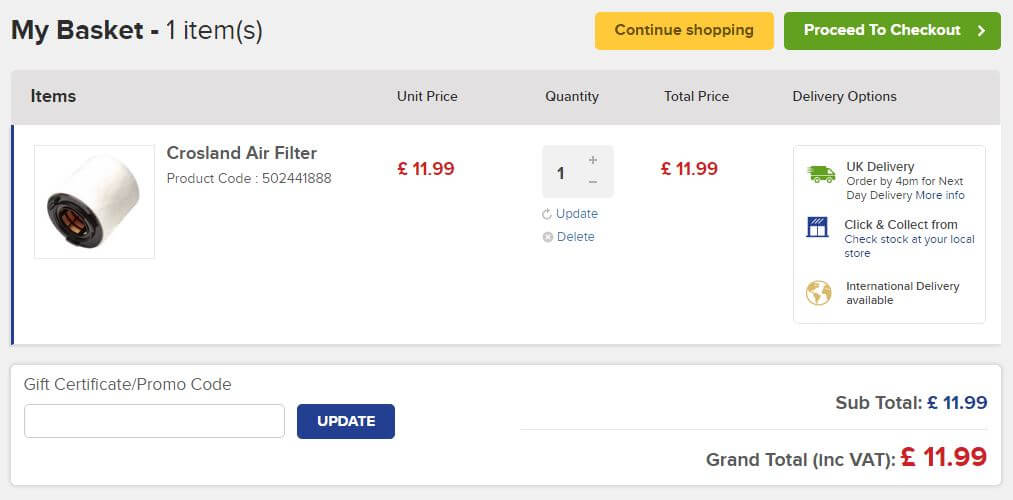The height and width of the screenshot is (500, 1013).
Task: Click the quantity field showing 1
Action: [x=562, y=172]
